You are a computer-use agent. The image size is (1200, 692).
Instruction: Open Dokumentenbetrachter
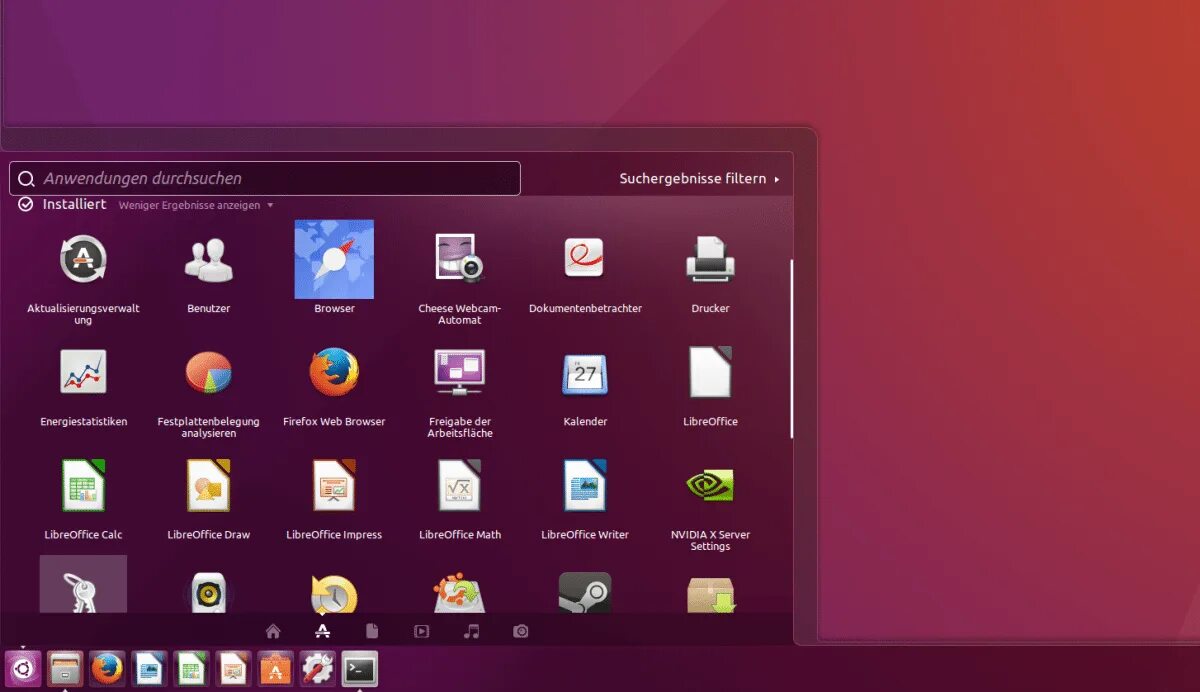click(585, 260)
